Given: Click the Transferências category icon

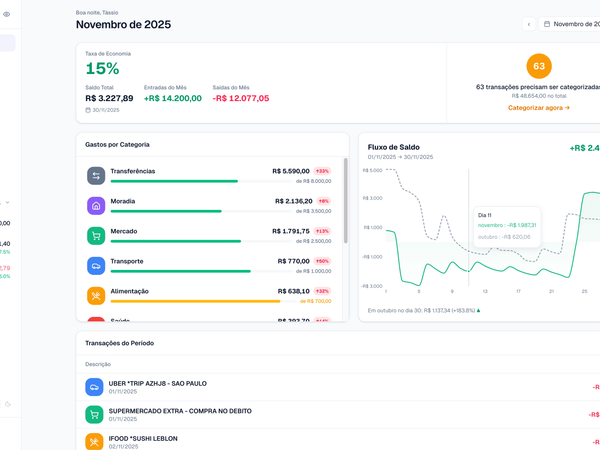Looking at the screenshot, I should click(x=96, y=176).
